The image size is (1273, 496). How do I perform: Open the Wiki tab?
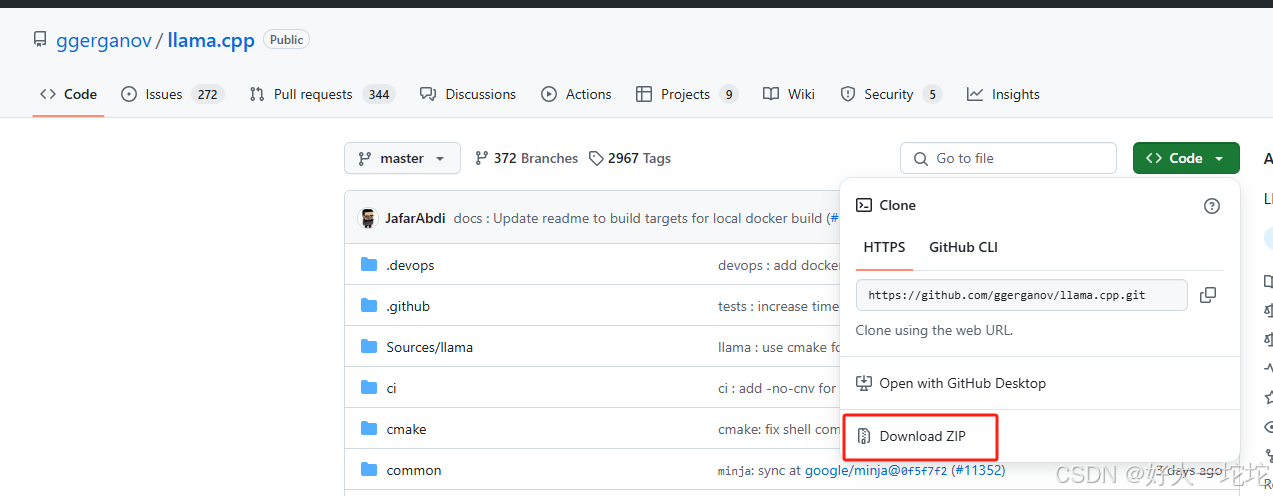pos(789,94)
